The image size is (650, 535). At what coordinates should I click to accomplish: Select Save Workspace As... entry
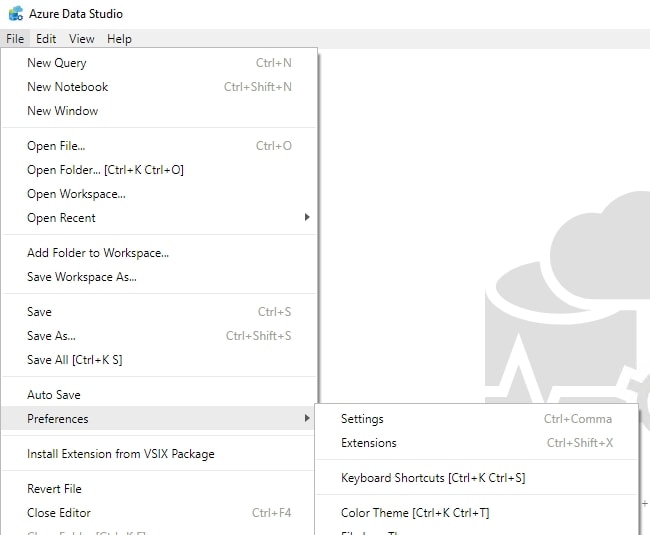pos(159,277)
